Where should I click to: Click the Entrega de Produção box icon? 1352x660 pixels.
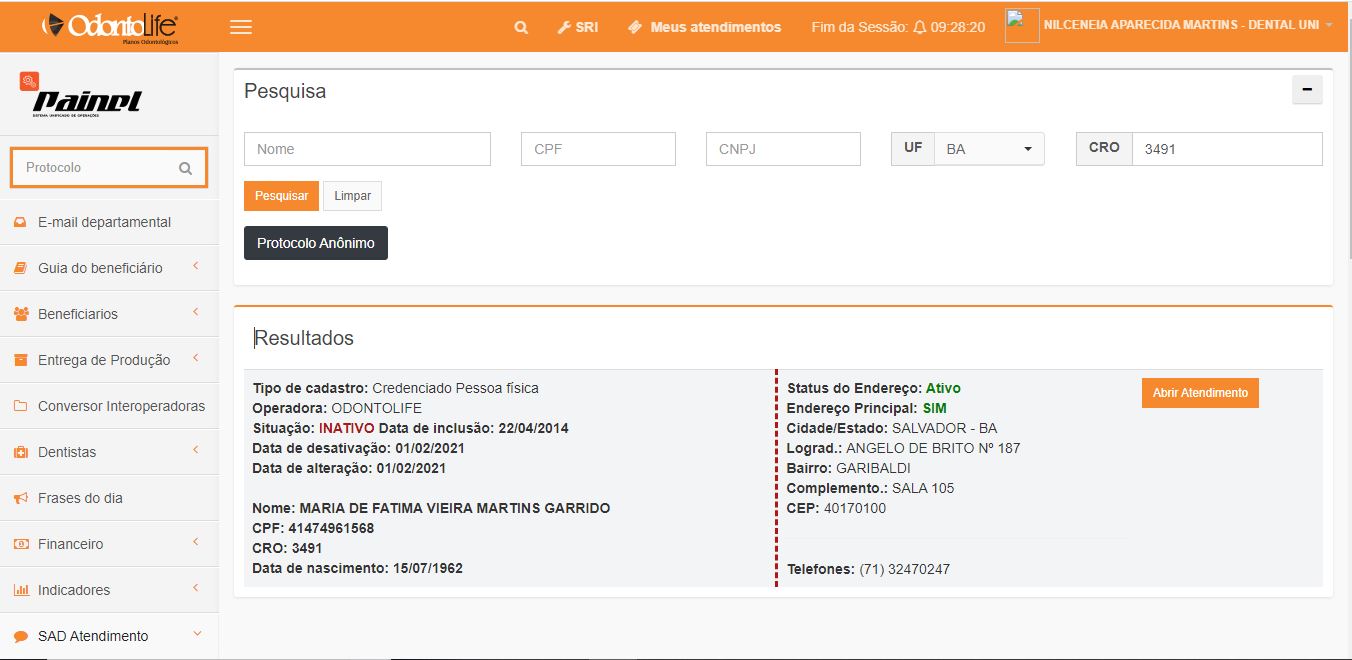(x=20, y=360)
